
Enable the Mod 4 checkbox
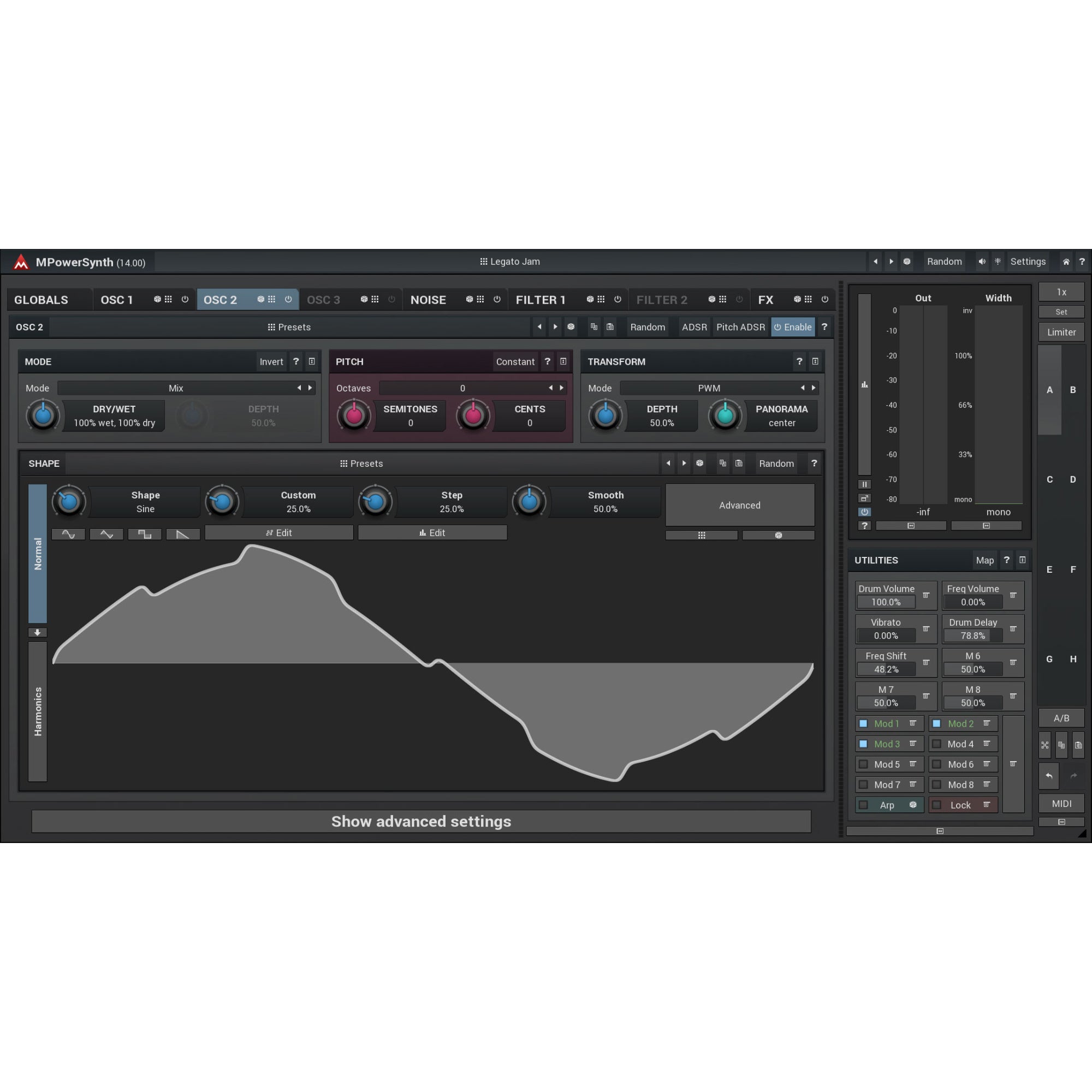tap(936, 744)
